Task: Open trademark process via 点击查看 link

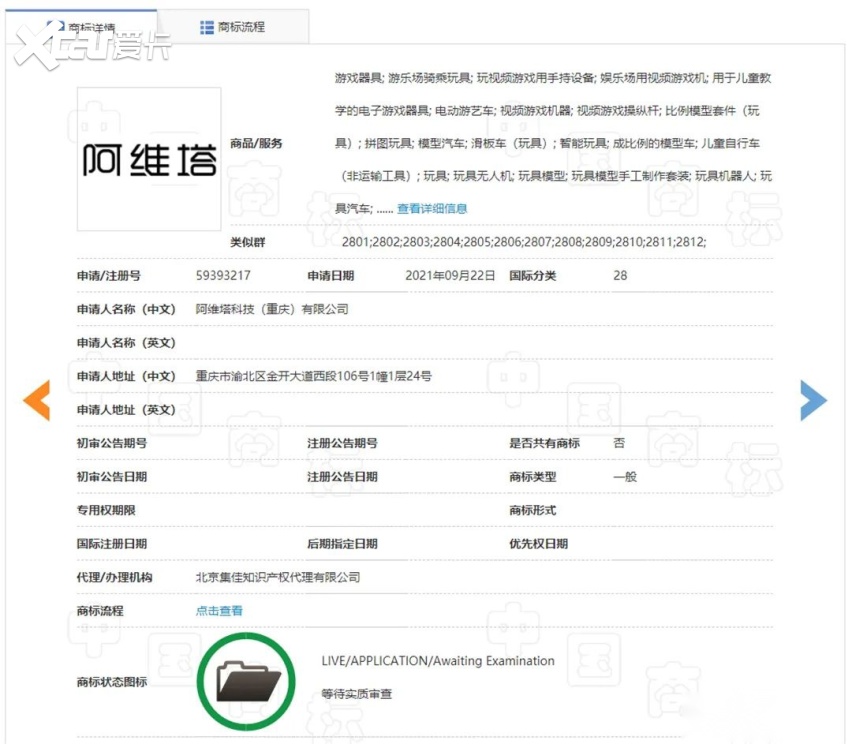Action: (x=219, y=611)
